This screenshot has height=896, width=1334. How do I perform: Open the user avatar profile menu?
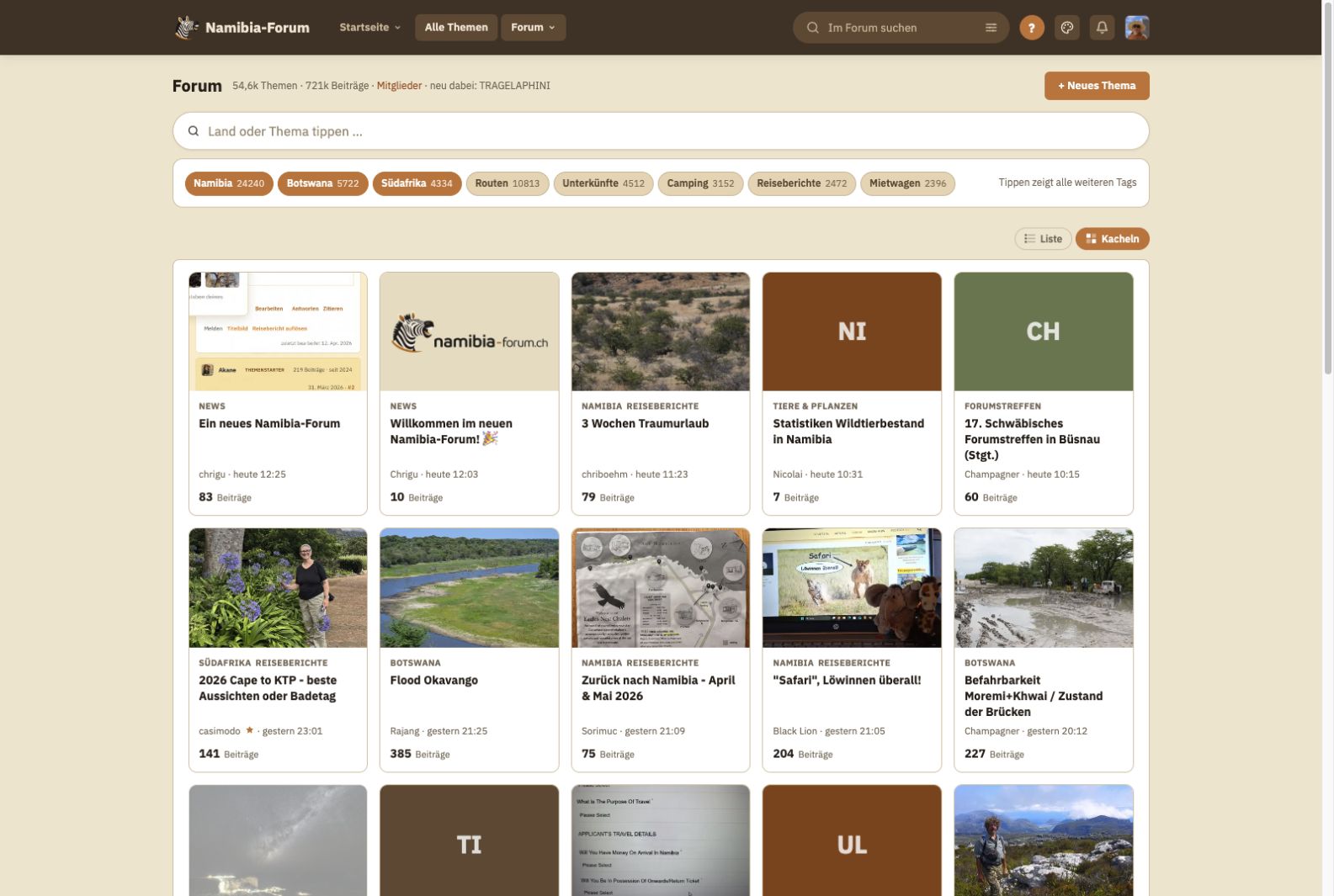(1137, 28)
